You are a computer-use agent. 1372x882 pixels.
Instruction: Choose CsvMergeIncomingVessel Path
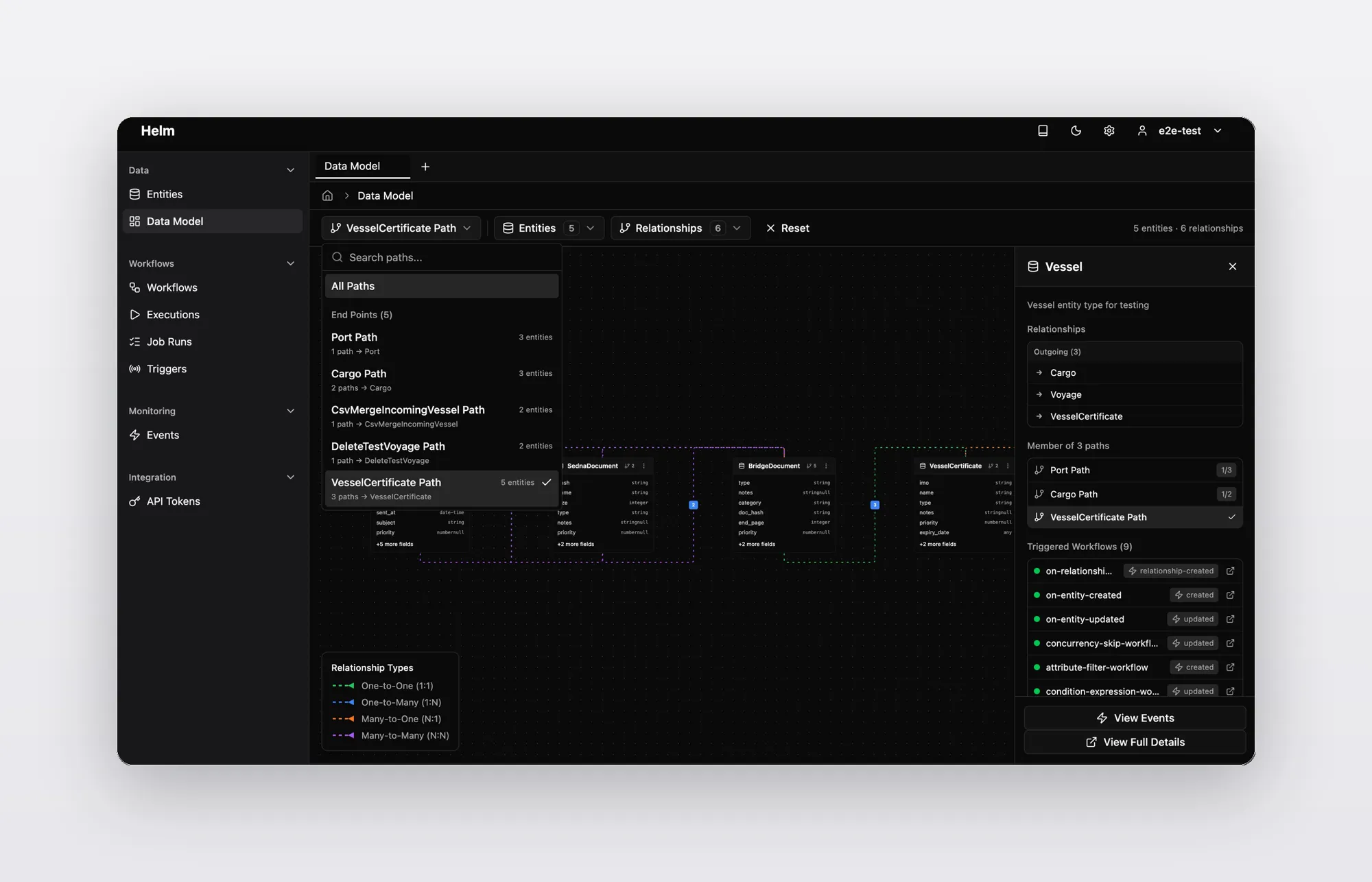[x=442, y=416]
